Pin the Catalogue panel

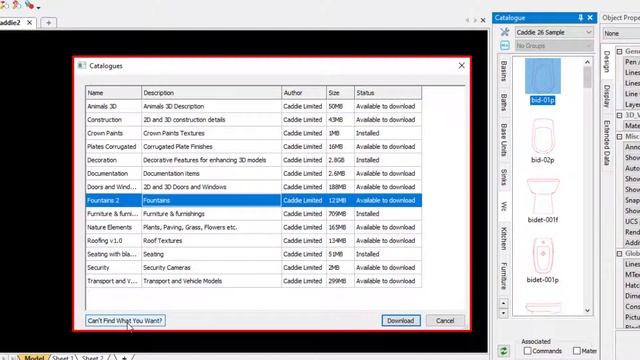point(580,18)
